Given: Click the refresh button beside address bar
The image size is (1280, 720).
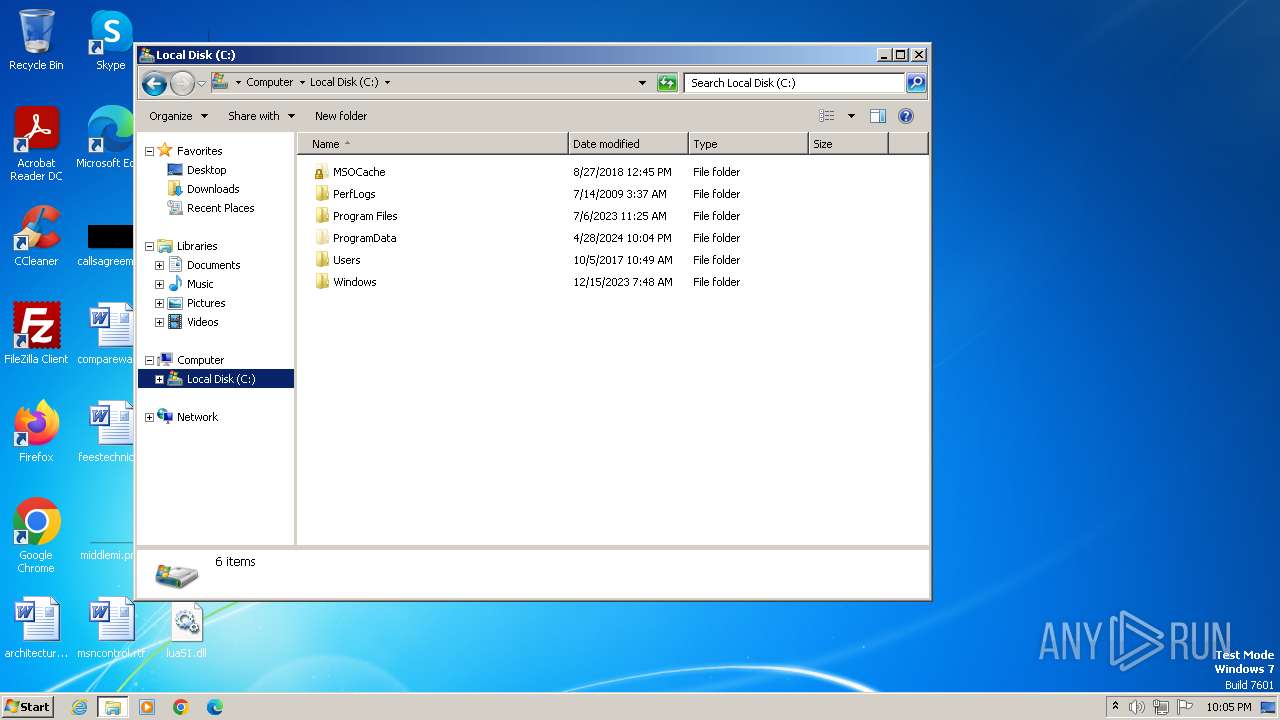Looking at the screenshot, I should [x=667, y=83].
